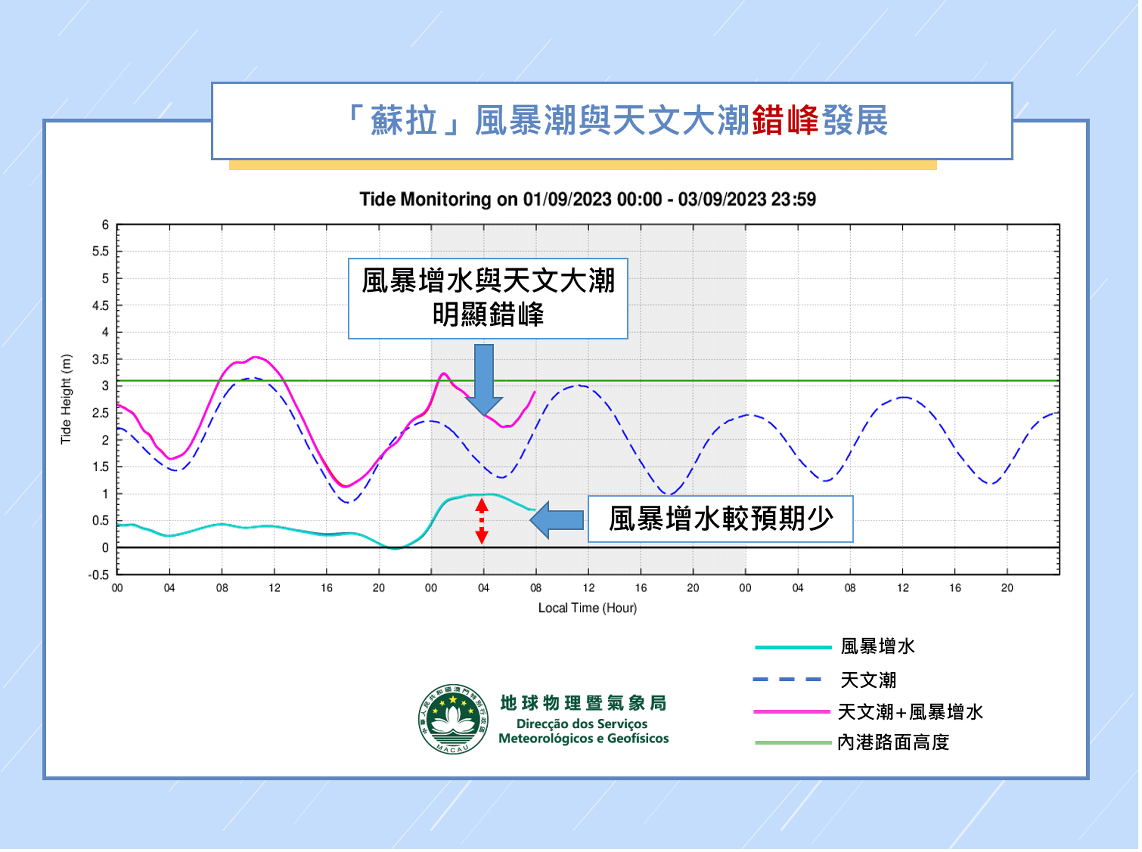The width and height of the screenshot is (1142, 852).
Task: Click the text 地球物理暨氣象局
Action: click(585, 705)
